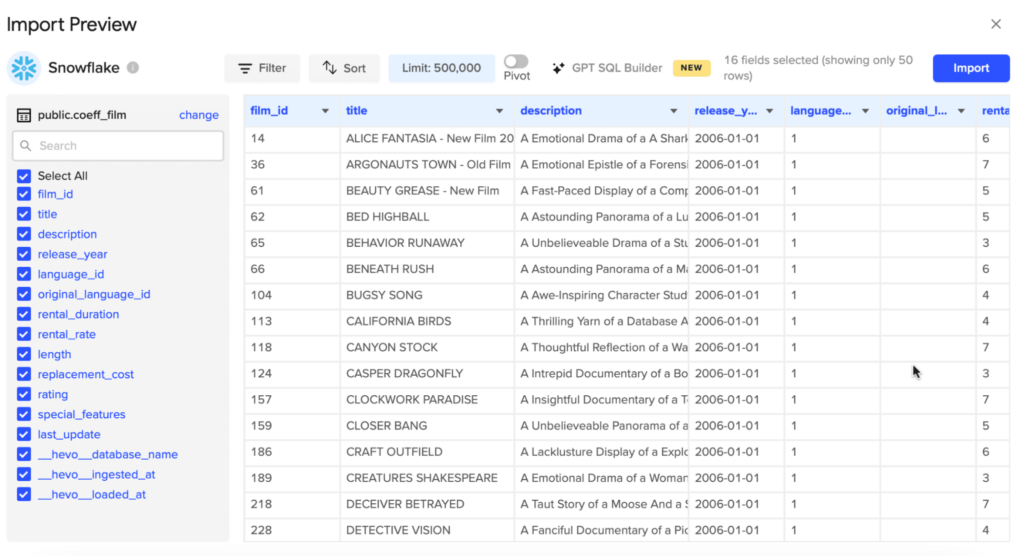Open the Filter options

click(262, 68)
